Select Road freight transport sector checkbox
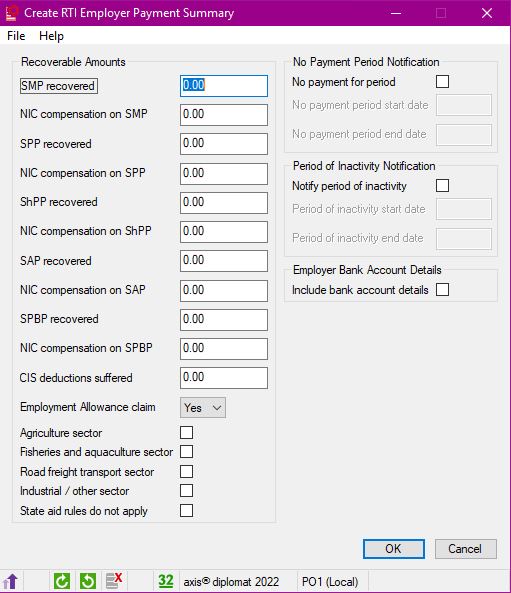 pyautogui.click(x=186, y=472)
